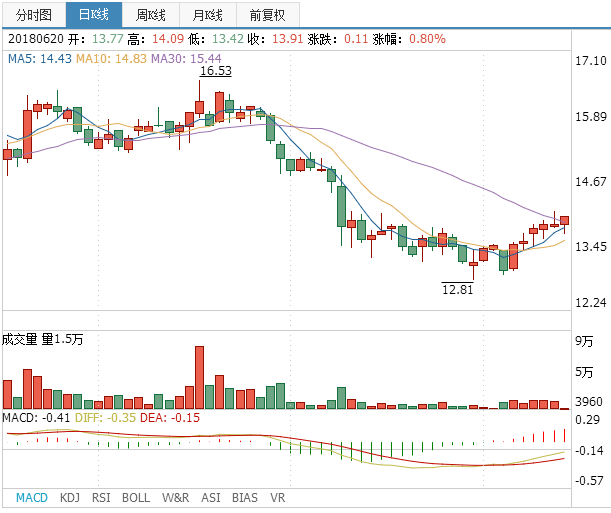
Task: Click the 12.81 low price label
Action: 457,289
